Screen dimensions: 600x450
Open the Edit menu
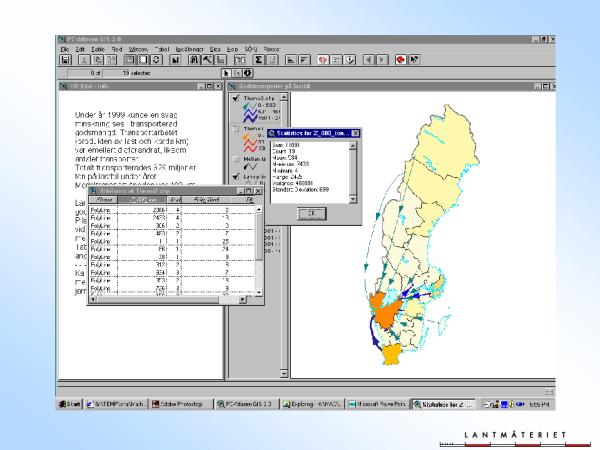tap(82, 48)
